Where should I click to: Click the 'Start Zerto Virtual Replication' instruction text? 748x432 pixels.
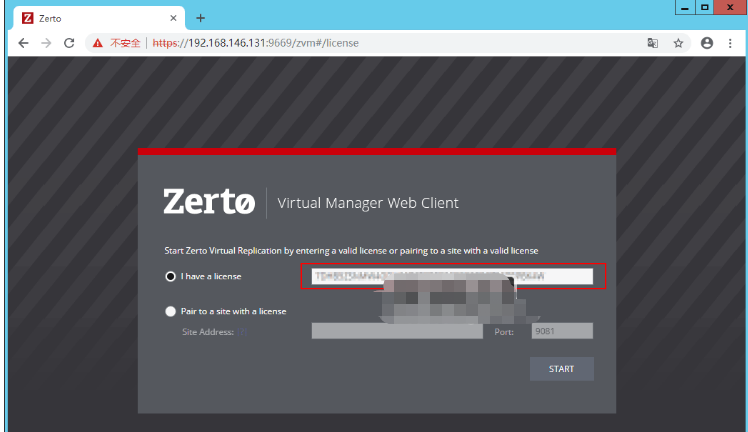(351, 251)
